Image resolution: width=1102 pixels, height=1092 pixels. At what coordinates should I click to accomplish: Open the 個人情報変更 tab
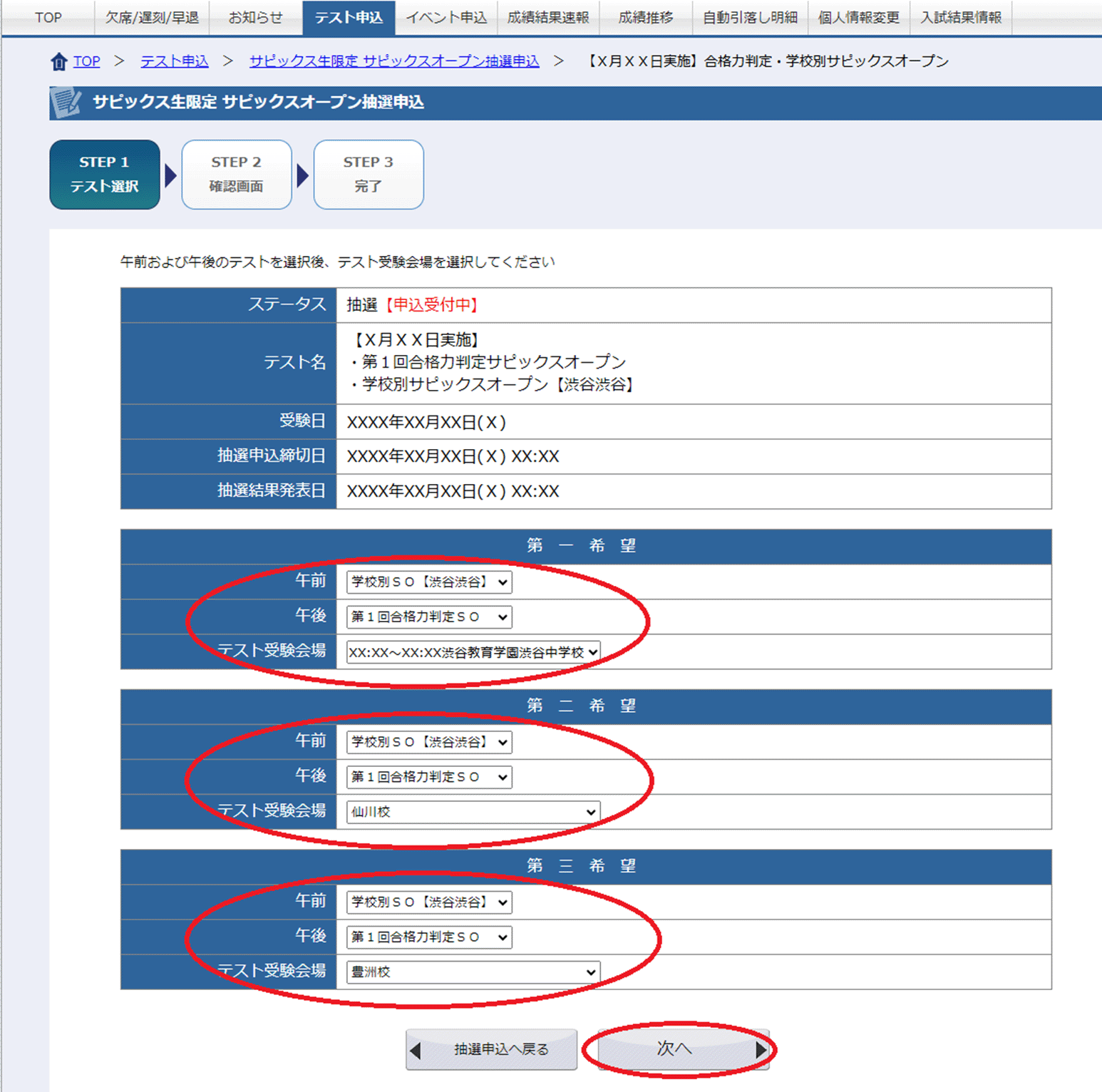[x=858, y=18]
